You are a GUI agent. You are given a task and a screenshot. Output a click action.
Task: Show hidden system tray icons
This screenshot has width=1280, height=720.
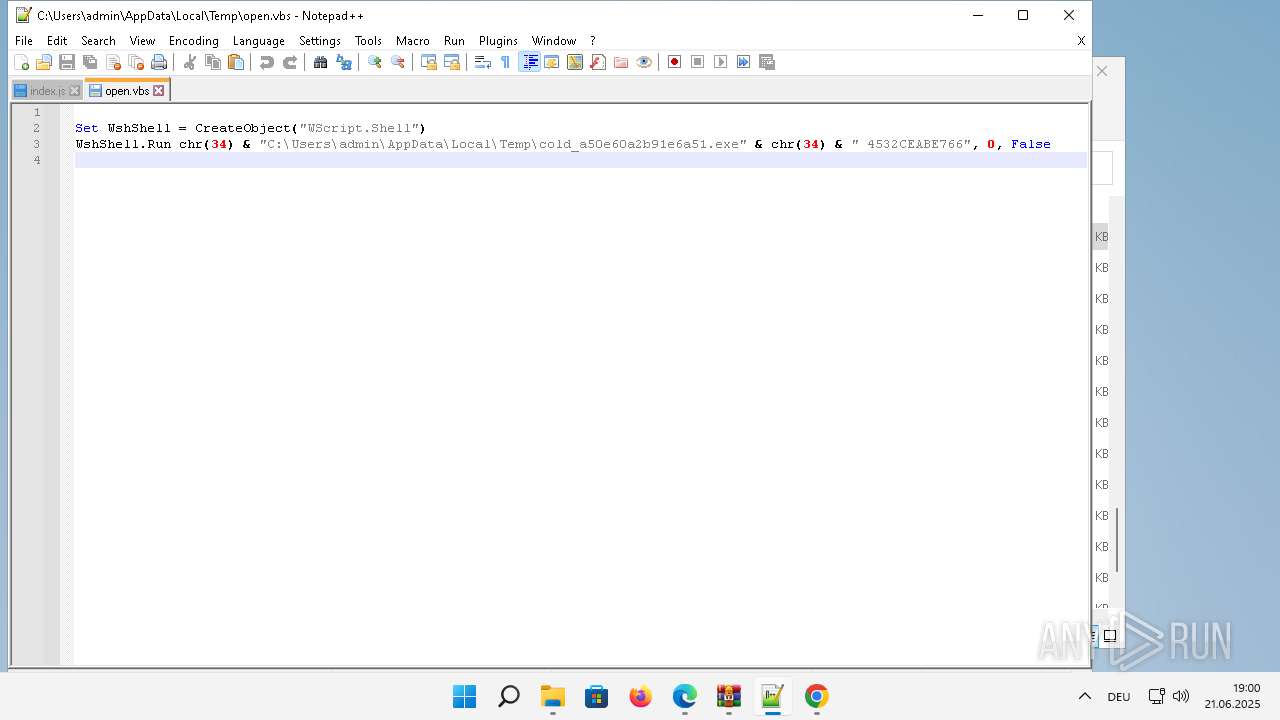click(x=1084, y=696)
